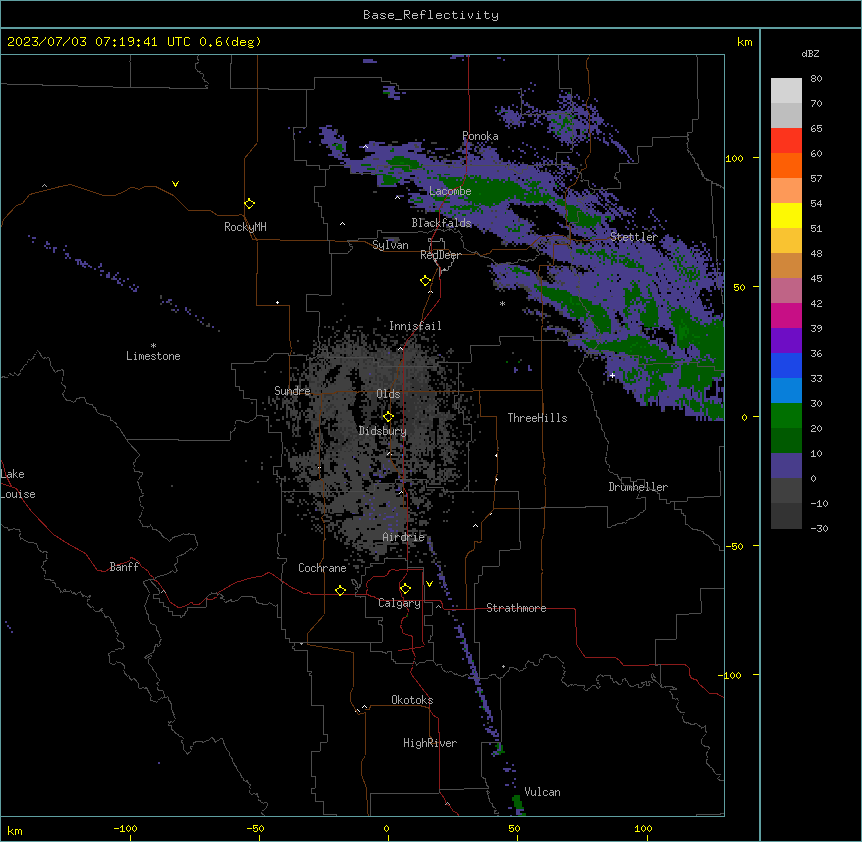The height and width of the screenshot is (842, 862).
Task: Click the Cochrane city label
Action: pos(322,568)
